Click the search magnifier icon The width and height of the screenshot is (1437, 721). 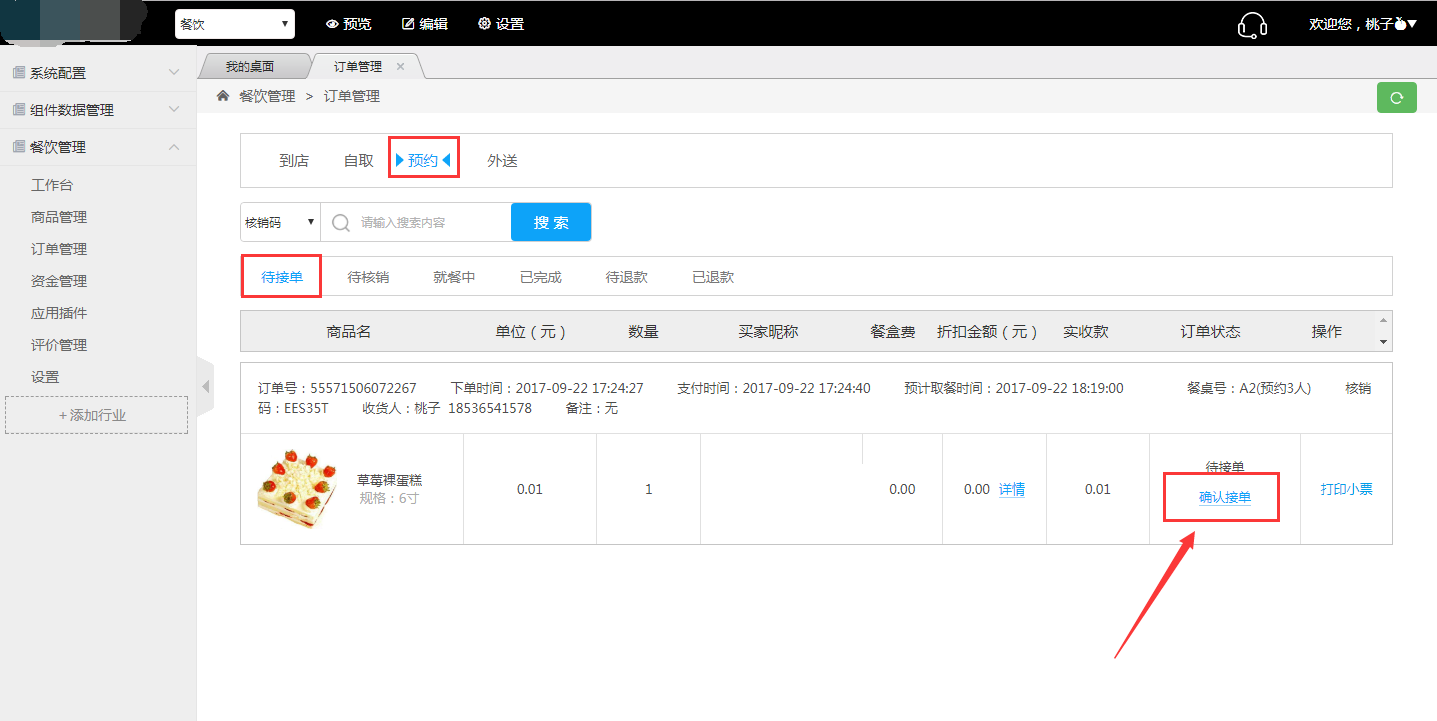coord(340,222)
